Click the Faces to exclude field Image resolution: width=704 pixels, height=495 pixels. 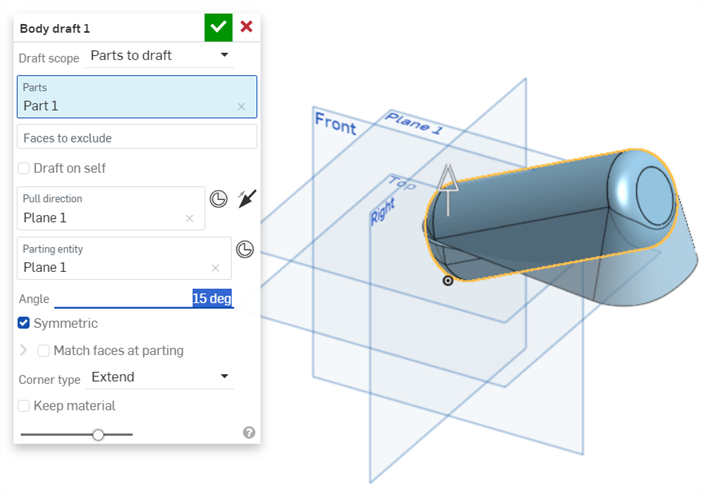[137, 137]
